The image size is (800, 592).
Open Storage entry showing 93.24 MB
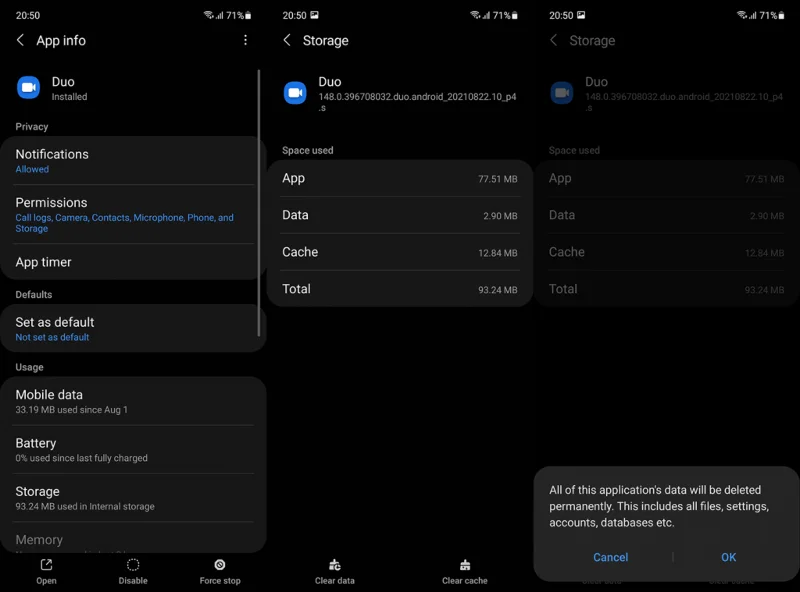click(133, 498)
